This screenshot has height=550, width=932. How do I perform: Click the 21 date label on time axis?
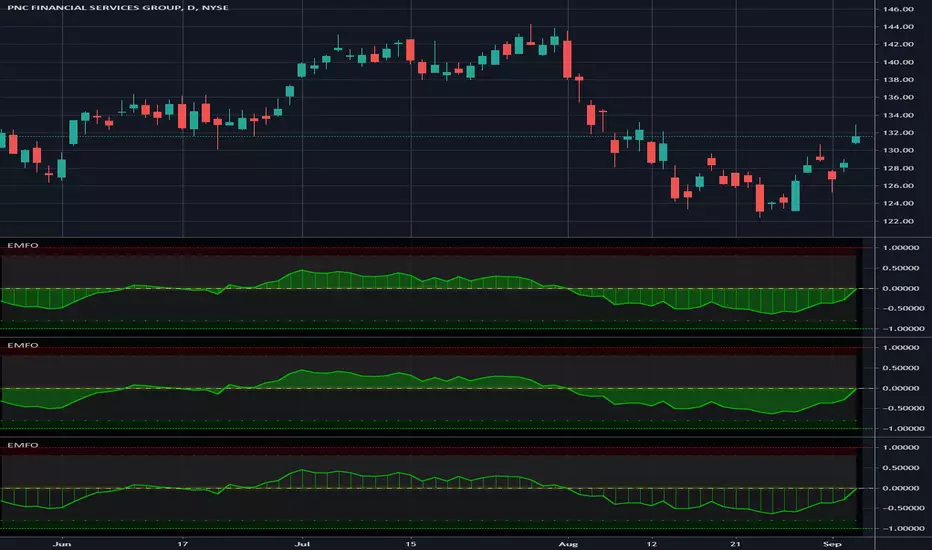pos(736,543)
